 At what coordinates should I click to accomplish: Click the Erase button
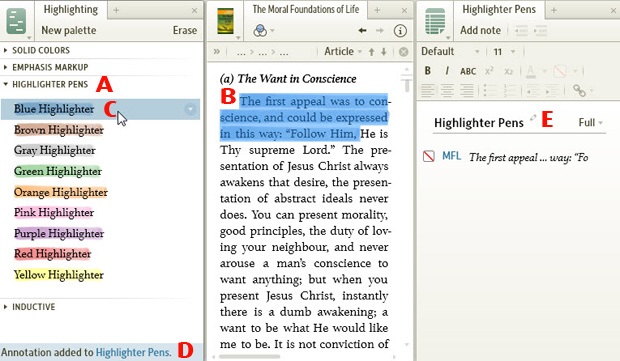click(185, 30)
